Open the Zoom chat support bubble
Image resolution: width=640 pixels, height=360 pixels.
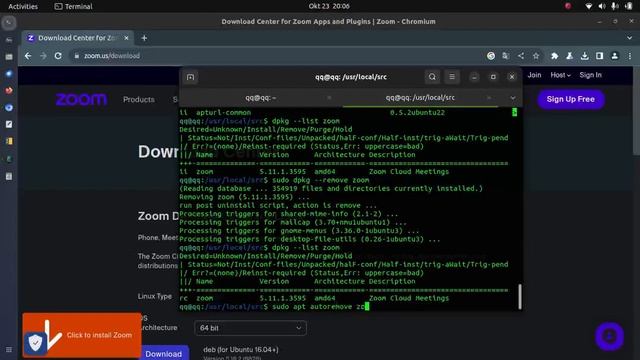click(609, 337)
